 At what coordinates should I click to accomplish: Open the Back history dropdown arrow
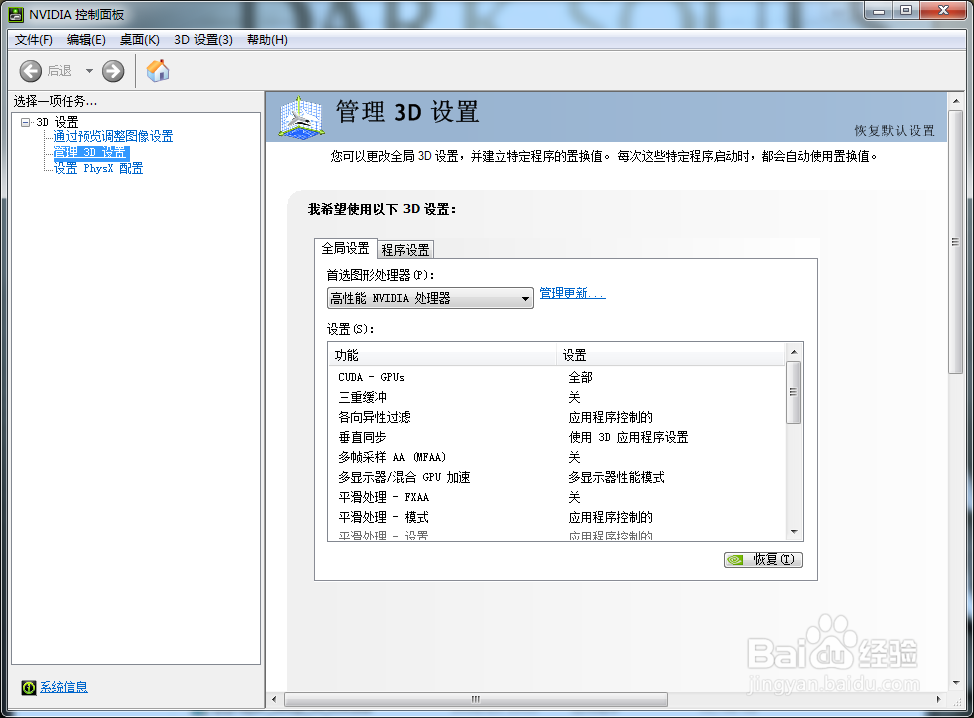89,71
